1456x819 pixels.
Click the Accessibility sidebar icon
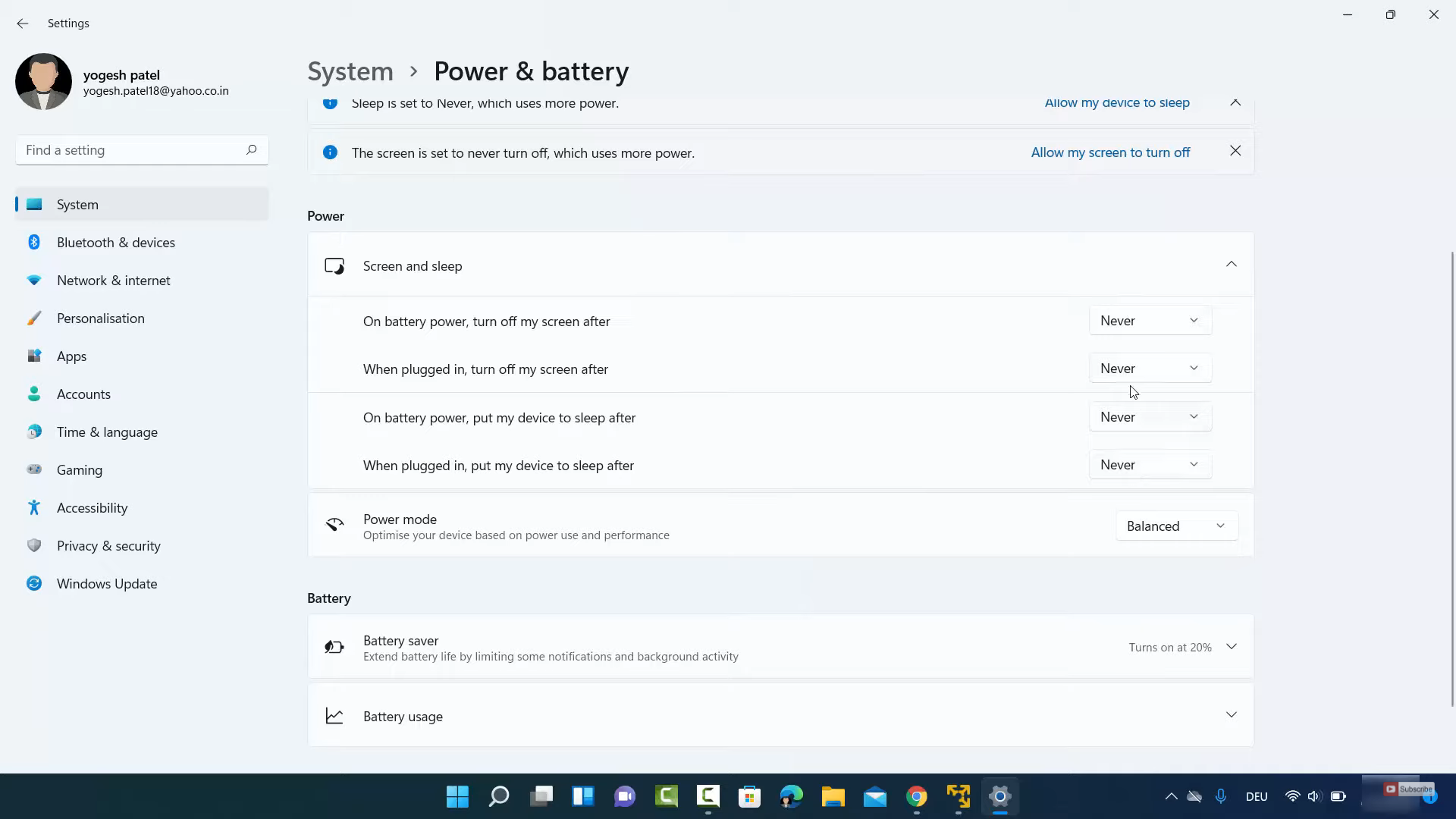click(x=34, y=508)
